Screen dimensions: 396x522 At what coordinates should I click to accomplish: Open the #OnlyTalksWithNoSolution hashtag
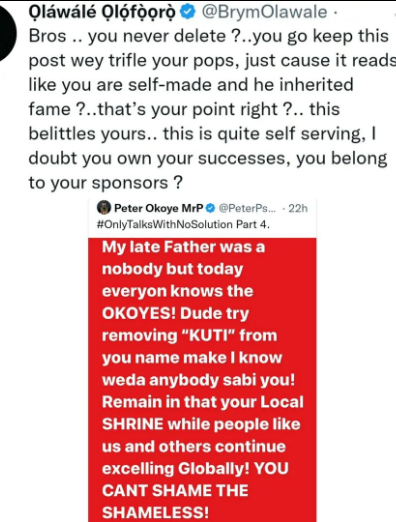[165, 224]
